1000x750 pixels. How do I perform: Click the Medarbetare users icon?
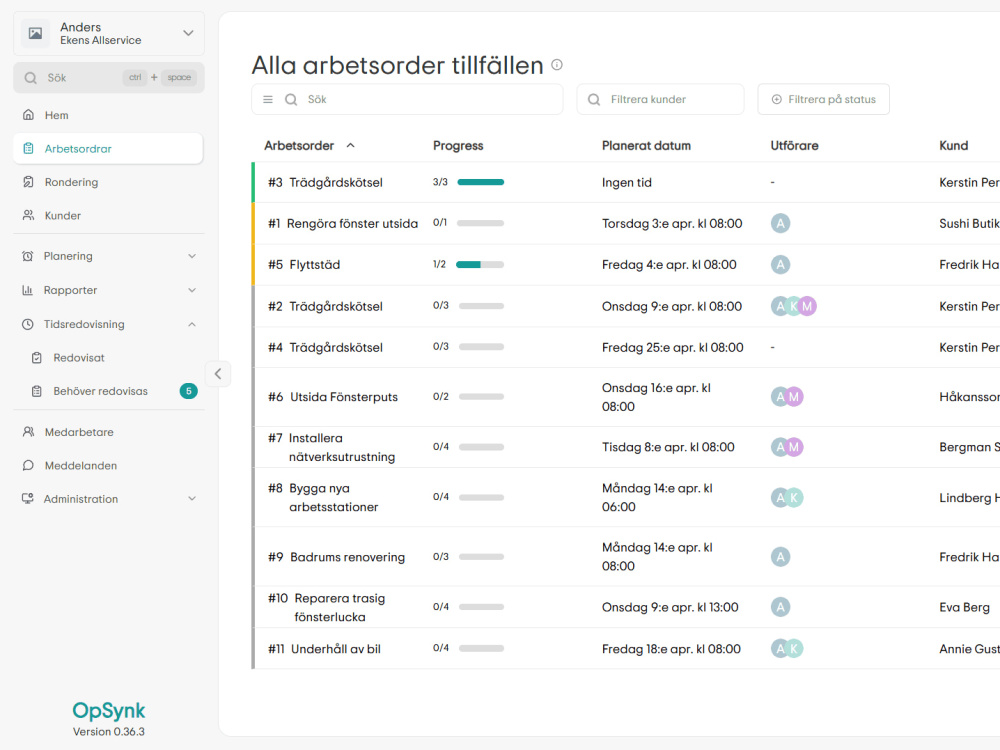[x=28, y=432]
